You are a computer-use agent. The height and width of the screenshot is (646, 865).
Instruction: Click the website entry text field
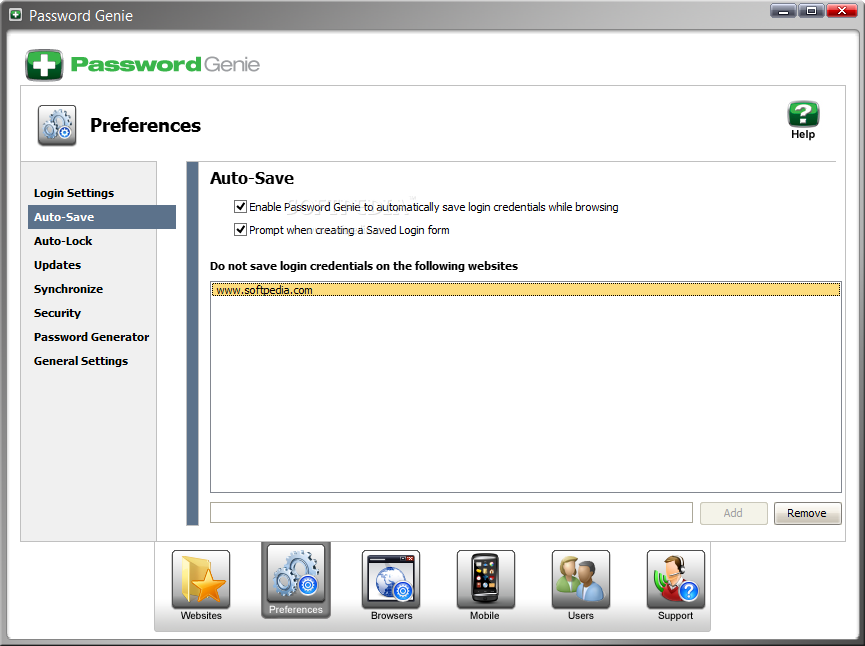point(451,512)
